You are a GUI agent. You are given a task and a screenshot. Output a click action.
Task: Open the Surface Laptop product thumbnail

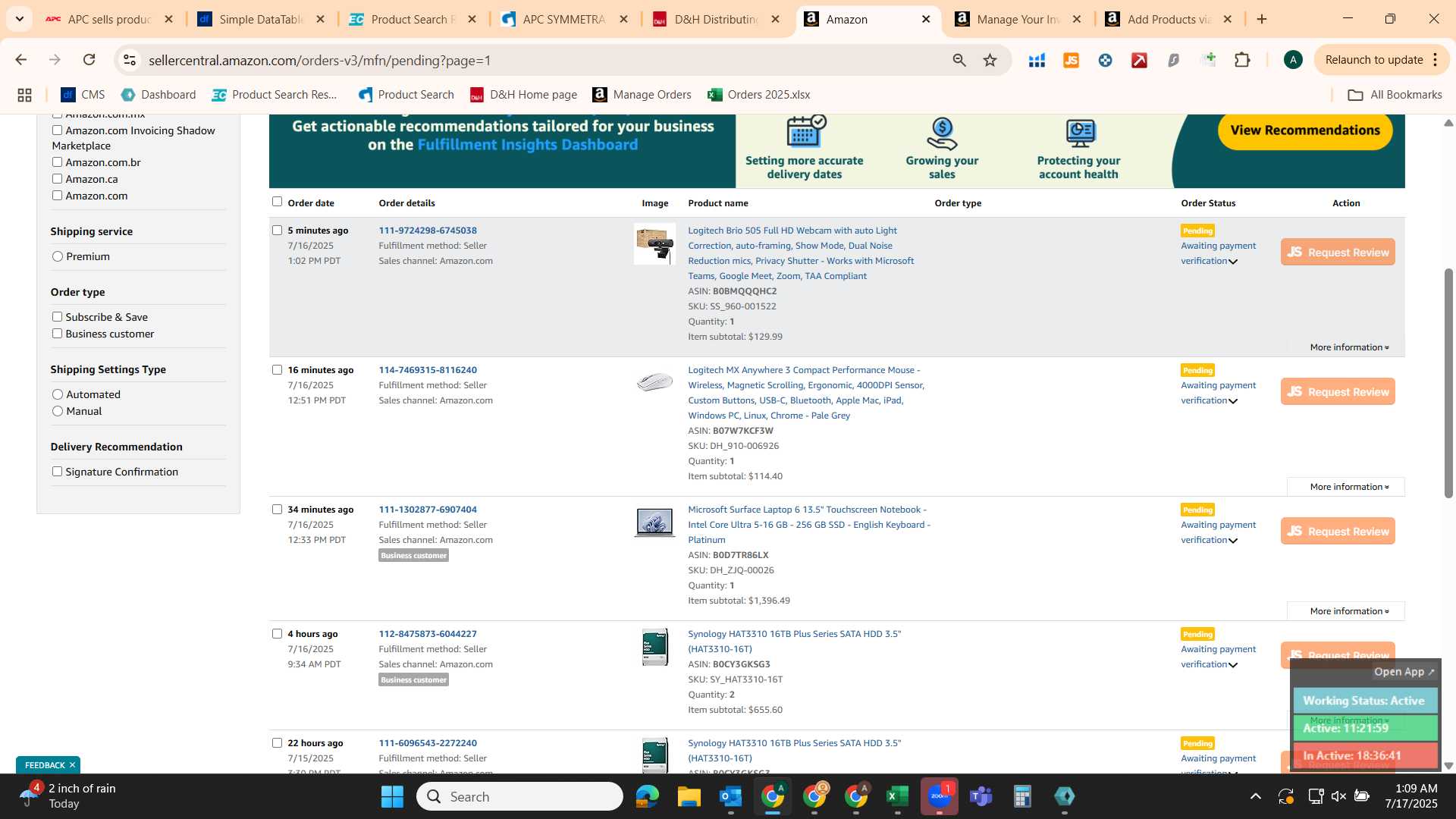[x=654, y=522]
